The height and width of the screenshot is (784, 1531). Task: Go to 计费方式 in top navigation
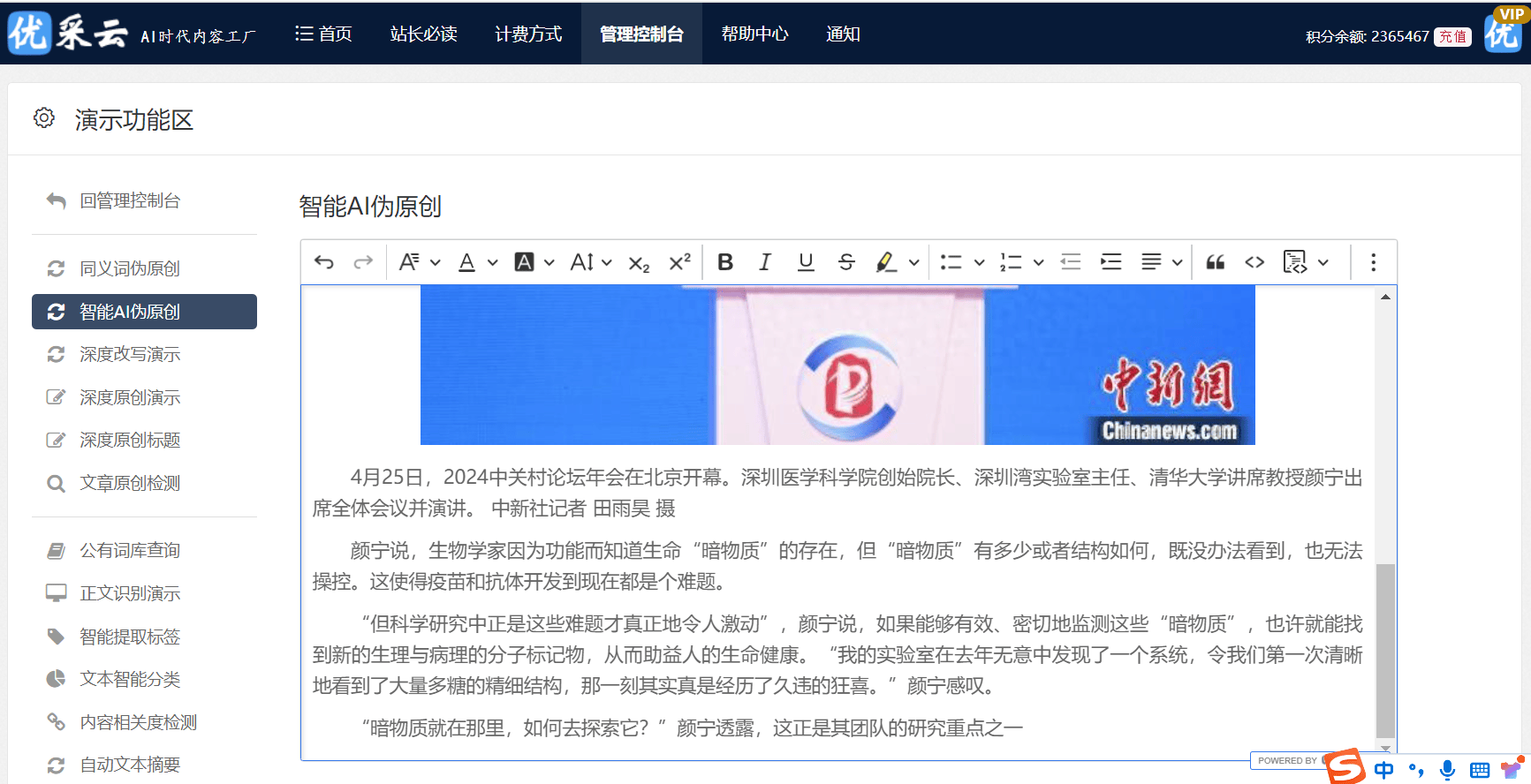pos(528,34)
